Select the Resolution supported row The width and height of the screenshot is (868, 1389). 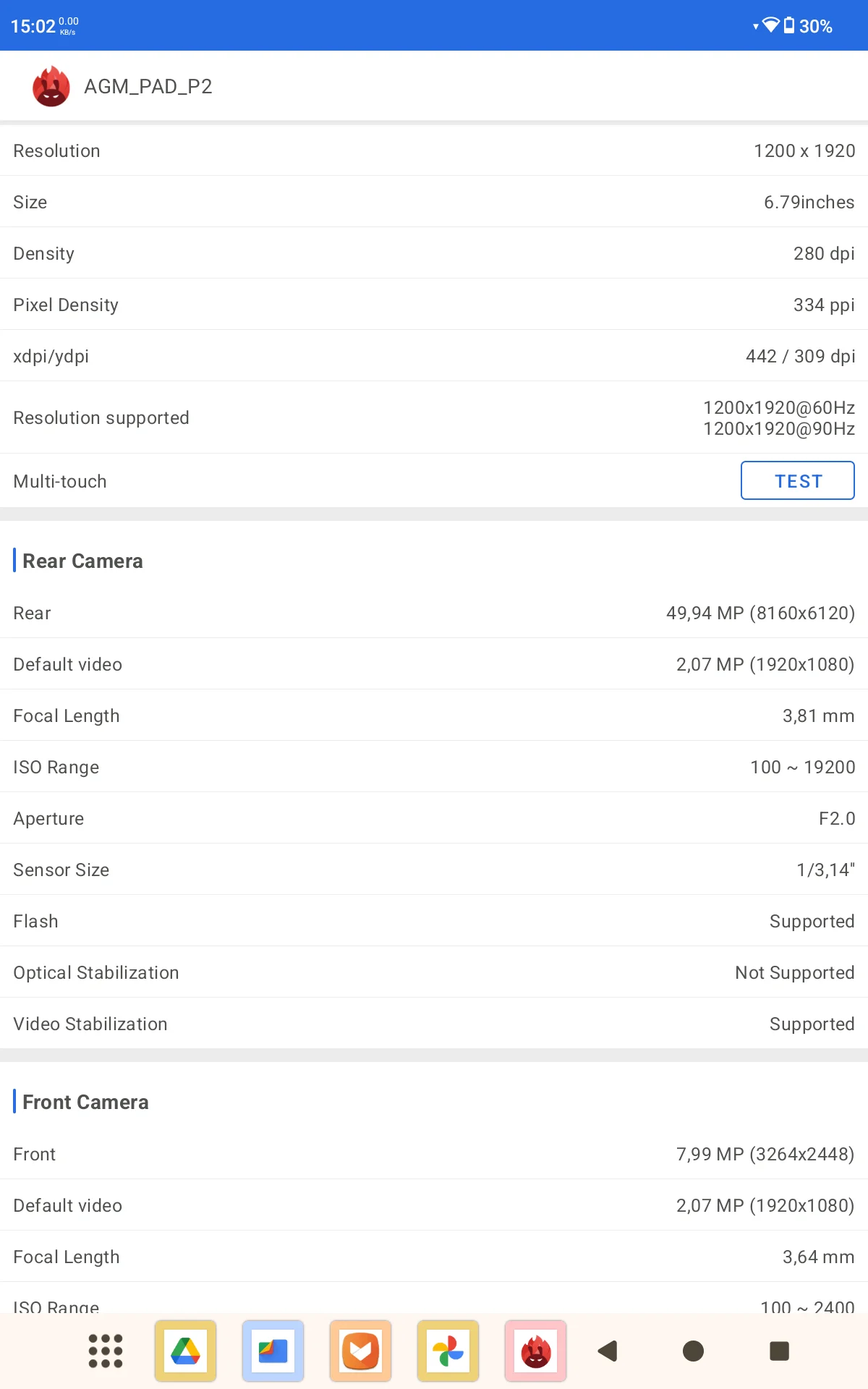434,417
